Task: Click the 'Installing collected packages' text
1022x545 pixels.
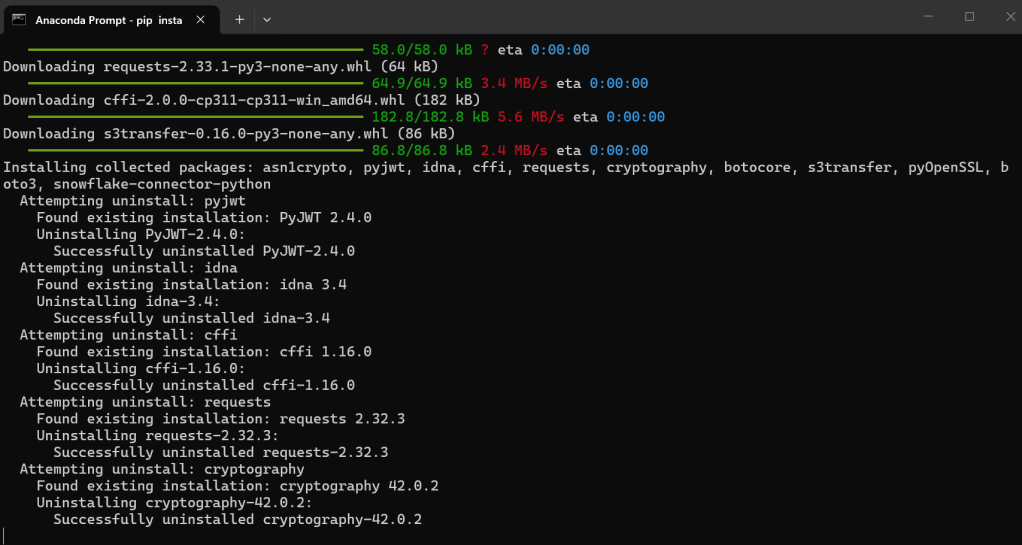Action: tap(130, 167)
